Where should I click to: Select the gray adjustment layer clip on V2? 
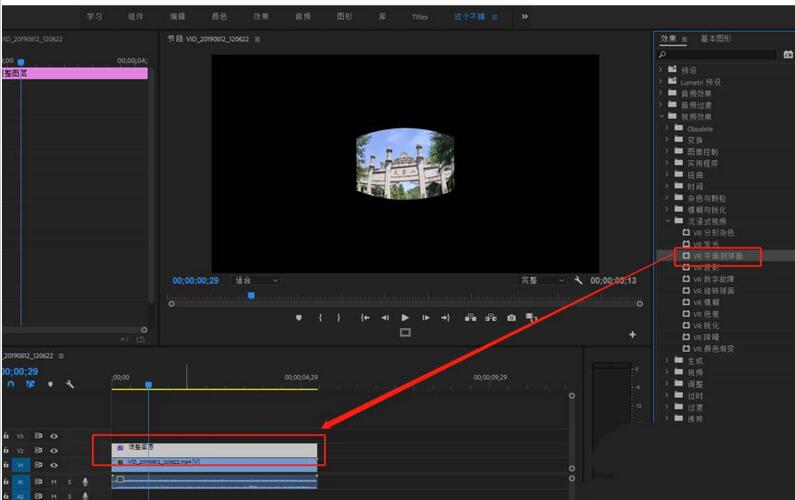pyautogui.click(x=214, y=450)
